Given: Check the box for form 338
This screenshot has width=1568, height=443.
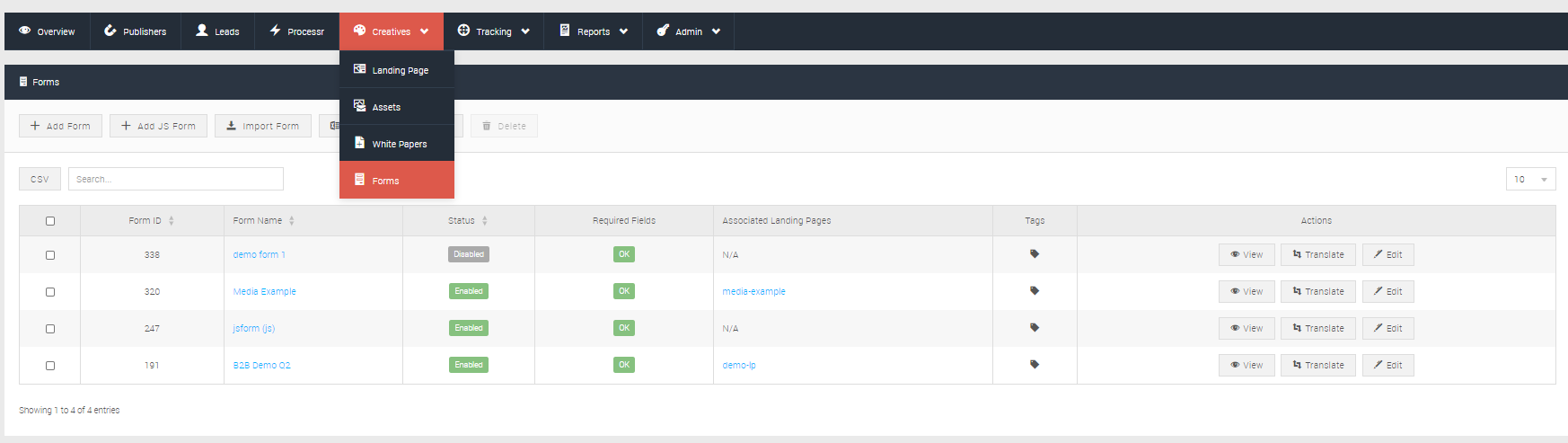Looking at the screenshot, I should [x=50, y=255].
